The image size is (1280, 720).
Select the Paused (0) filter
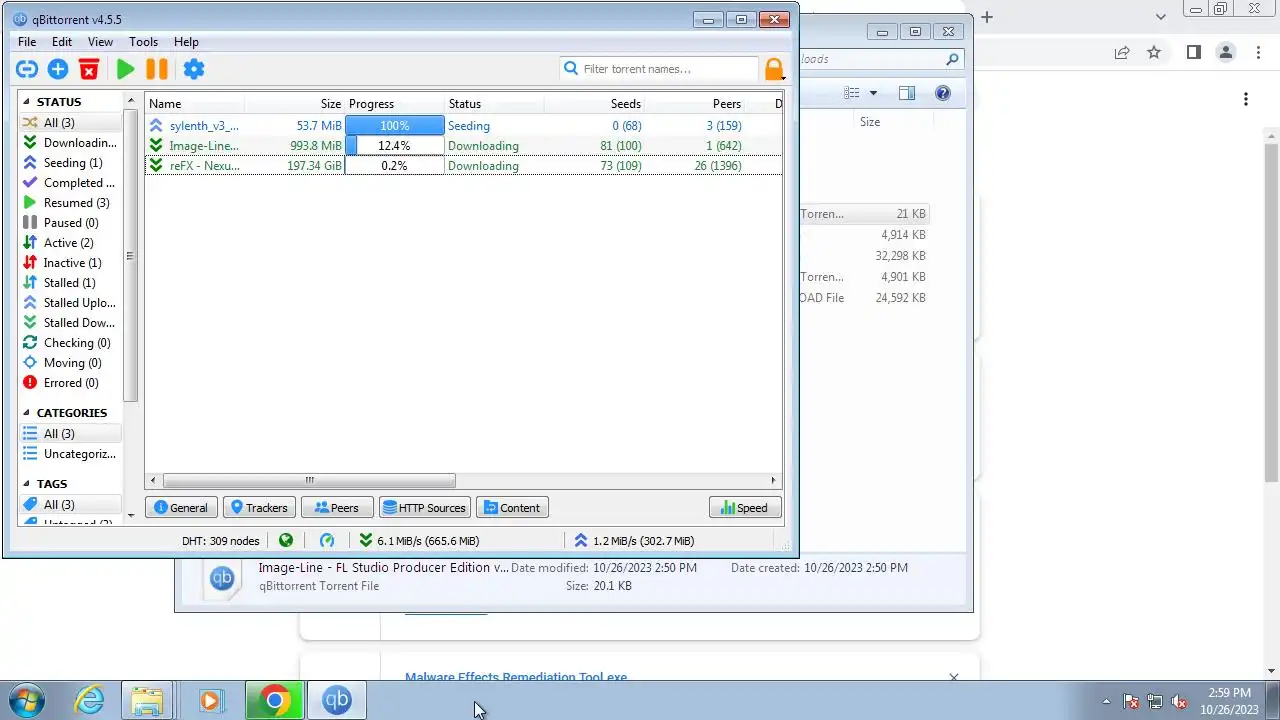point(70,223)
